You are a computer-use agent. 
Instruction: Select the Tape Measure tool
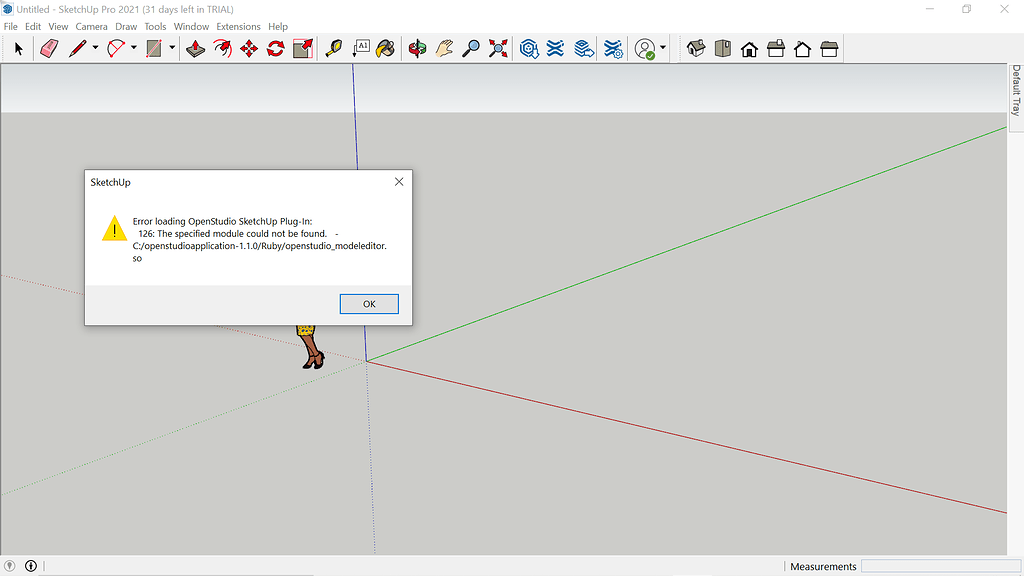pyautogui.click(x=335, y=47)
